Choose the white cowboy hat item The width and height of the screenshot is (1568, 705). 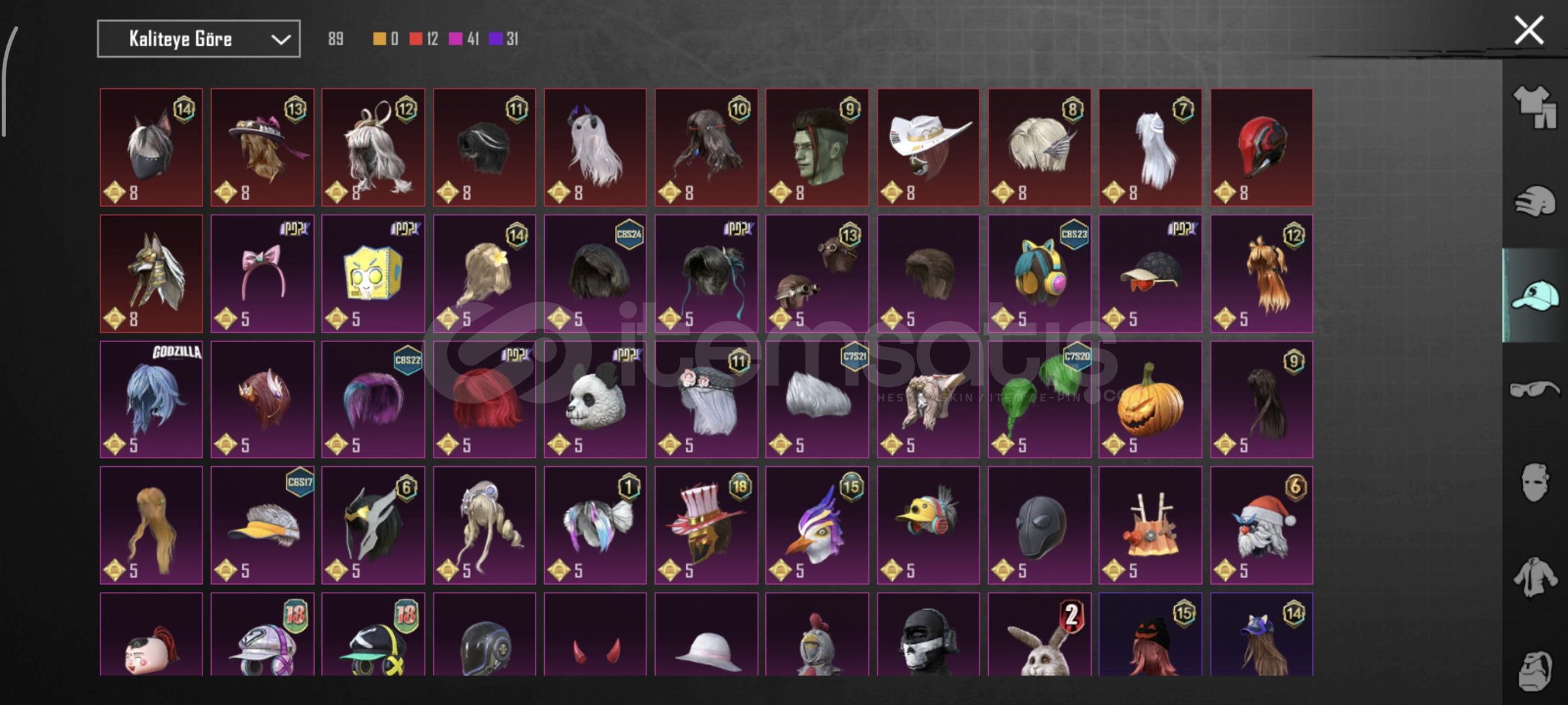click(x=928, y=148)
